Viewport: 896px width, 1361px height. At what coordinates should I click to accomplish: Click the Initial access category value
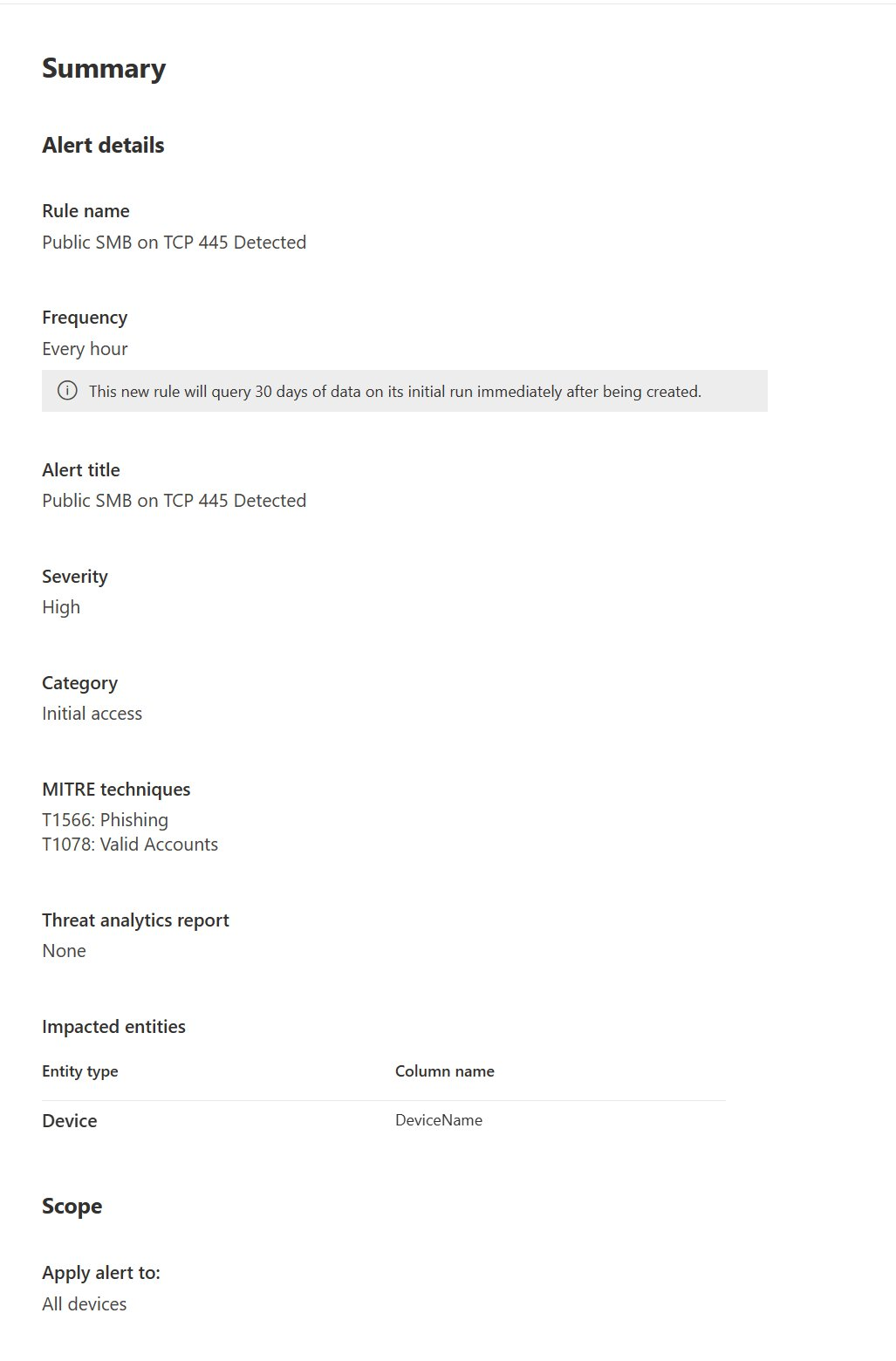tap(92, 714)
